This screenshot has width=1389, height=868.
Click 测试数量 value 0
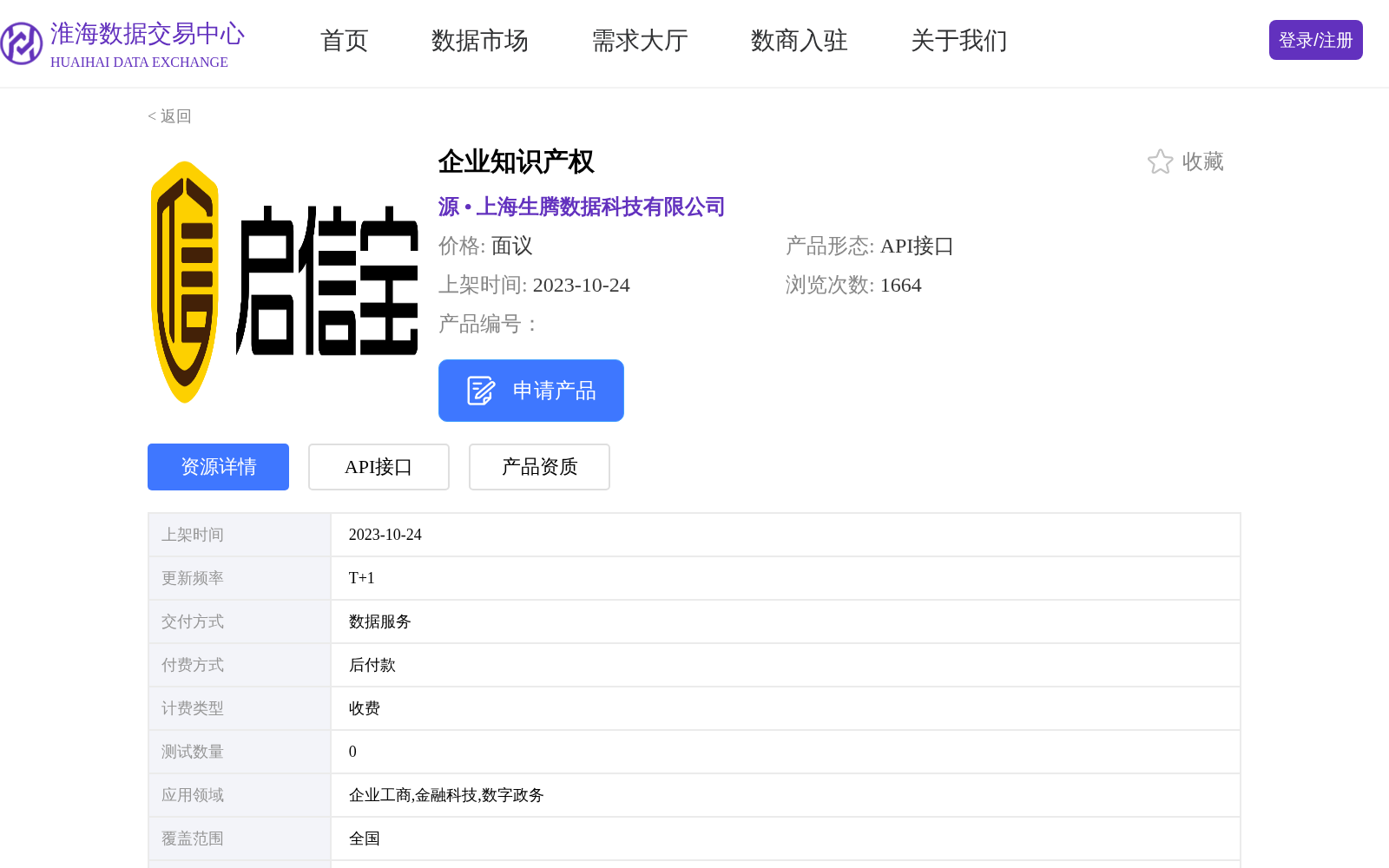[352, 752]
